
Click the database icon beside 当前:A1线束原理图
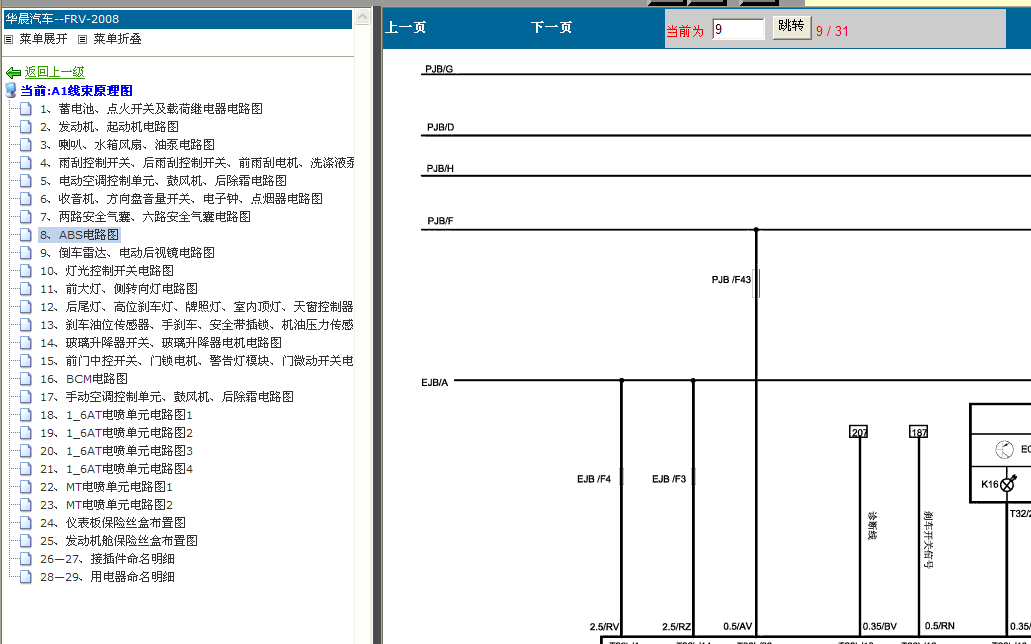[x=11, y=90]
